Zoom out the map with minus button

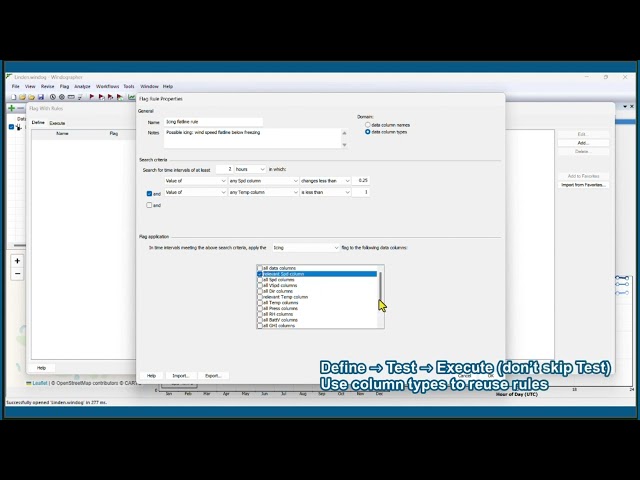tap(17, 273)
